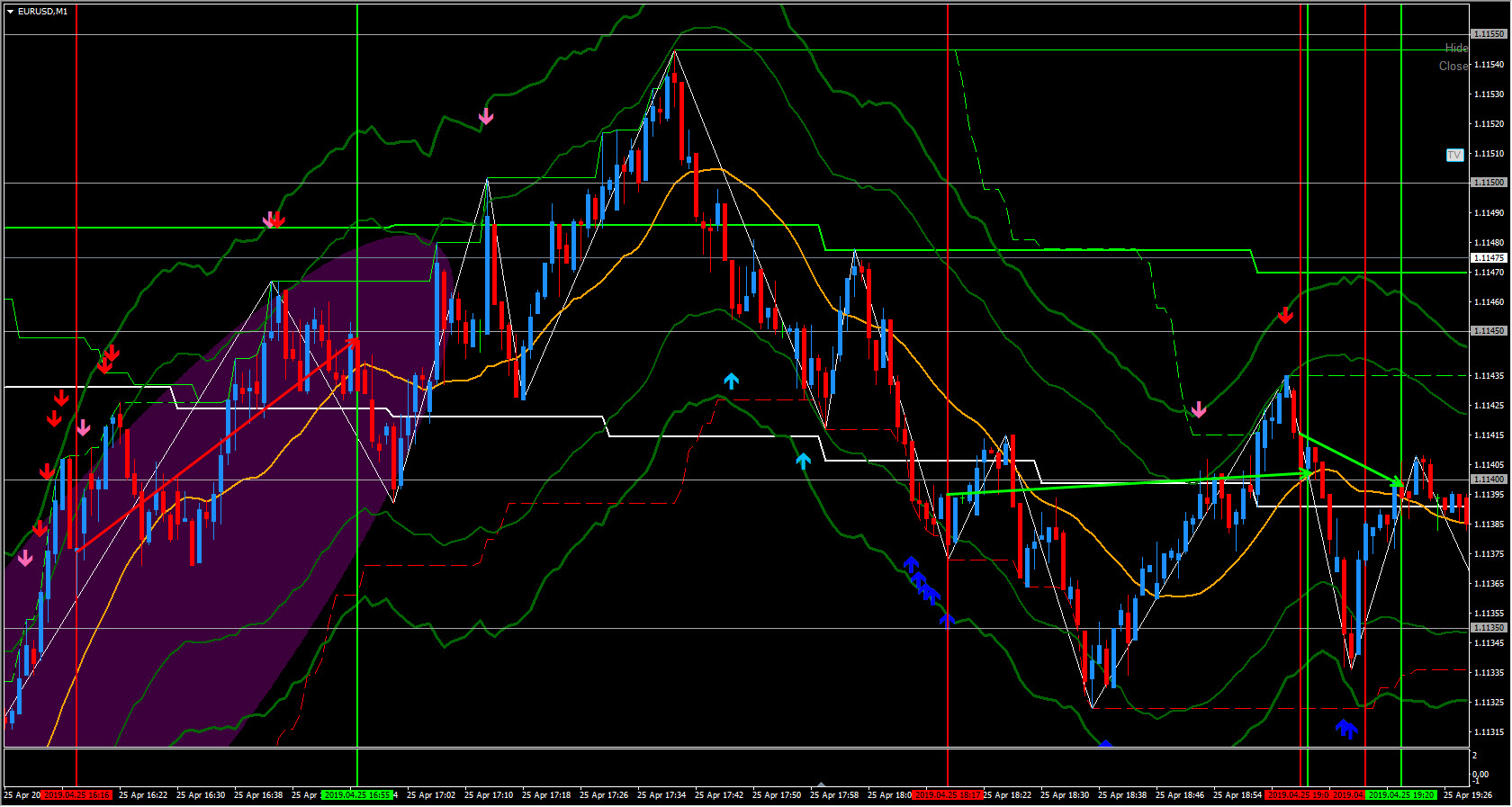1512x807 pixels.
Task: Click the highlighted 1.11500 price label
Action: pyautogui.click(x=1489, y=183)
